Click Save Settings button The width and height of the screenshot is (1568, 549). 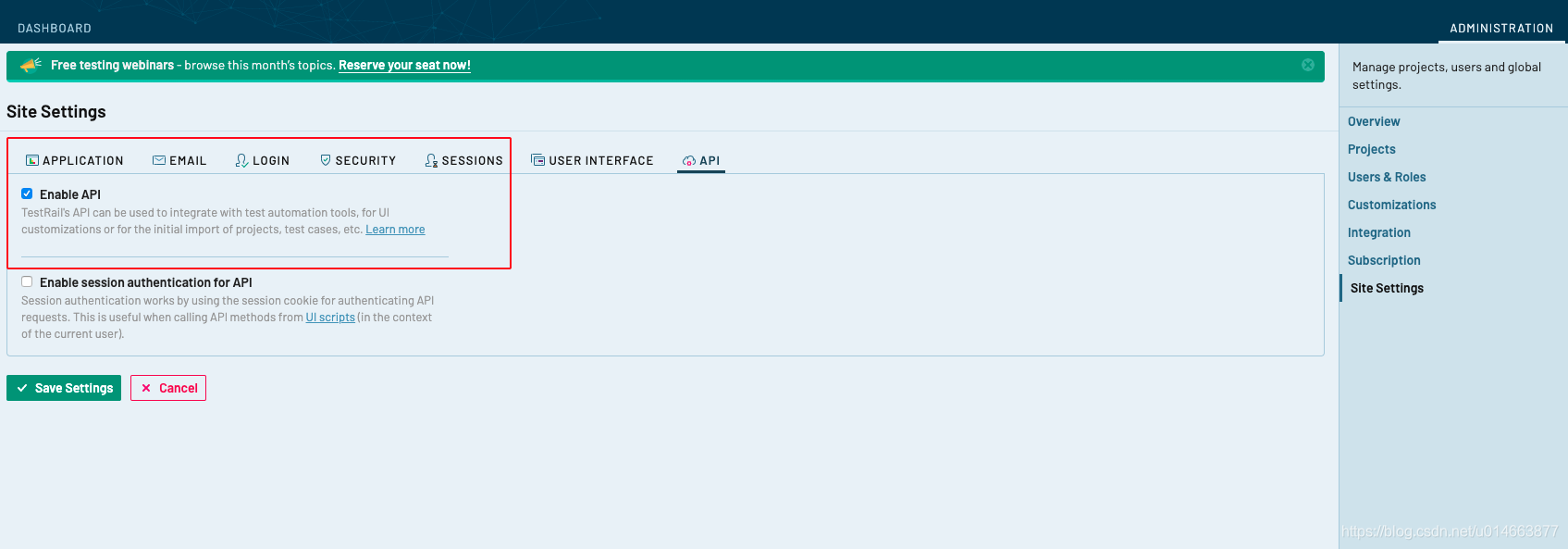[x=64, y=388]
